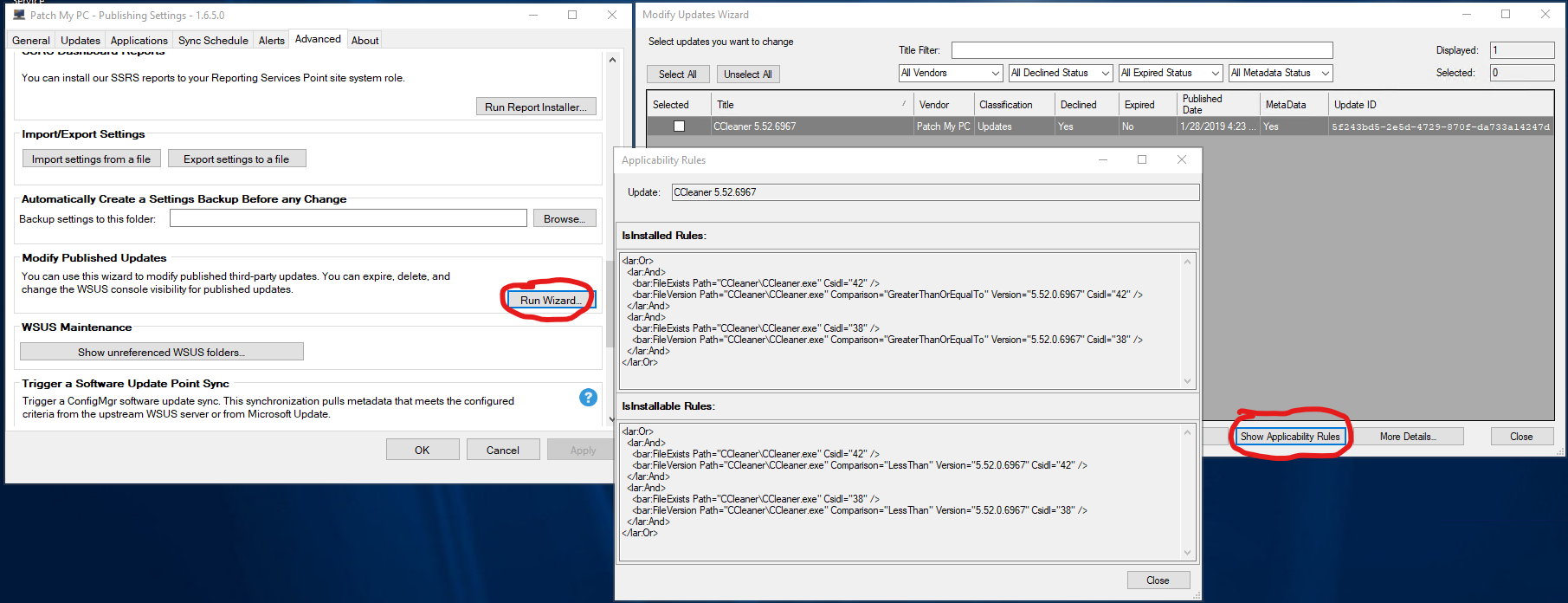Maximize the Applicability Rules window
The width and height of the screenshot is (1568, 603).
1142,159
